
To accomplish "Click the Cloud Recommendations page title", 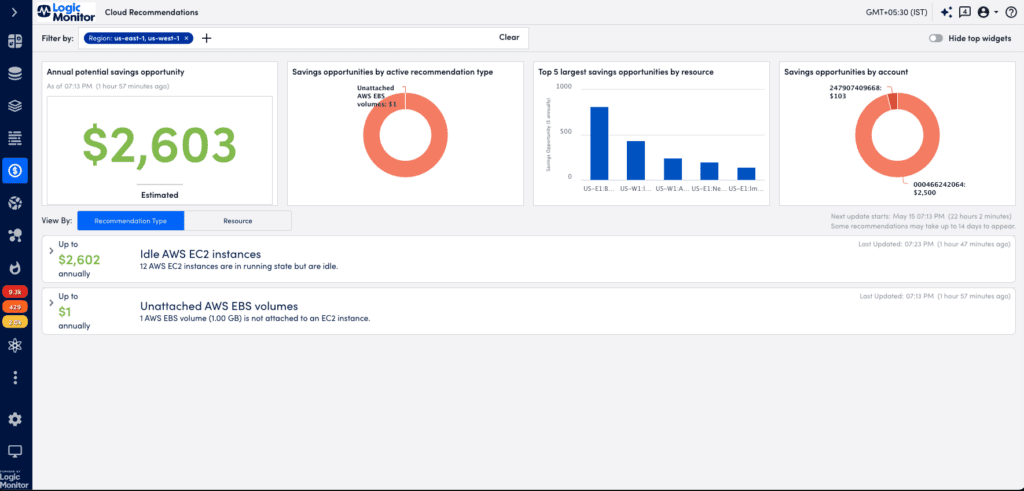I will [x=152, y=12].
